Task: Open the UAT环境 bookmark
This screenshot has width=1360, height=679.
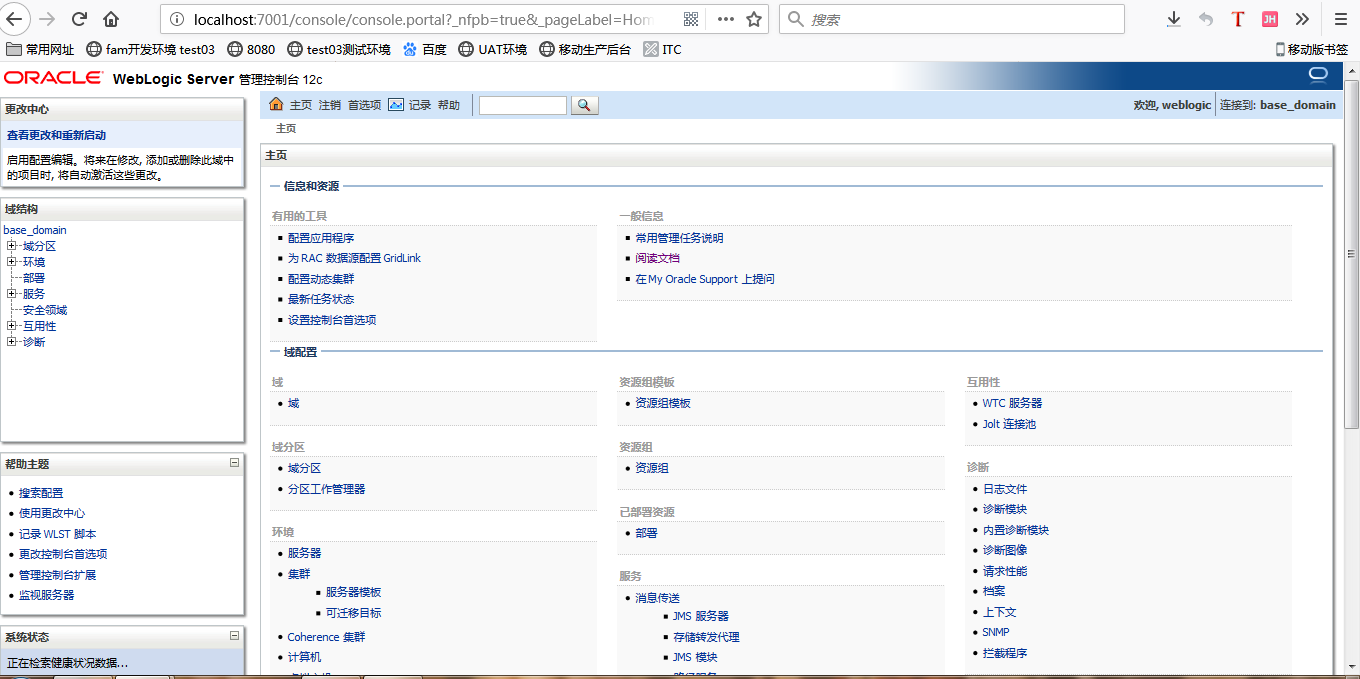Action: tap(493, 49)
